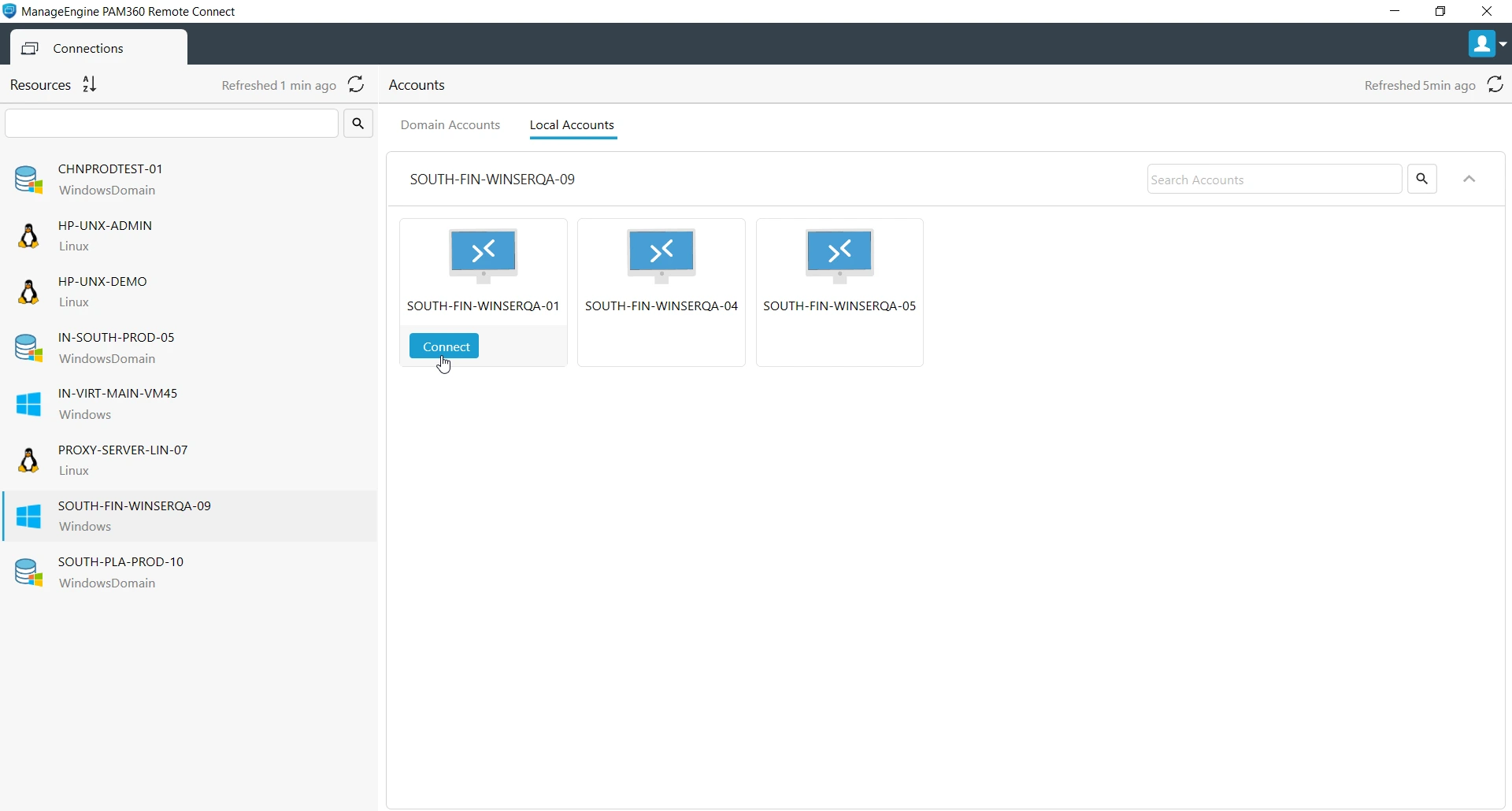Open the Connections tab

pos(99,48)
